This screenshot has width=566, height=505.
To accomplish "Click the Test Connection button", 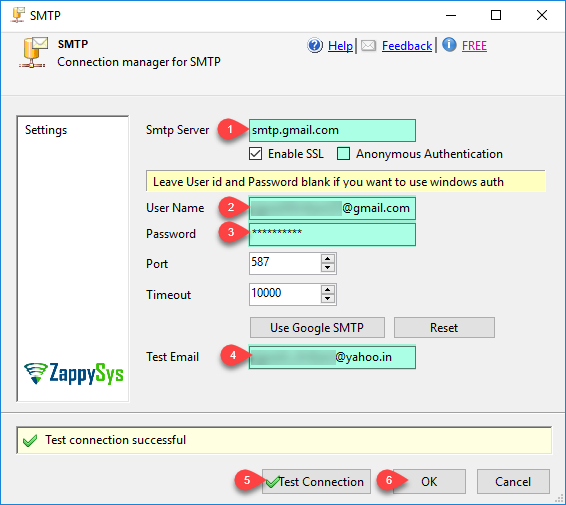I will pyautogui.click(x=316, y=482).
